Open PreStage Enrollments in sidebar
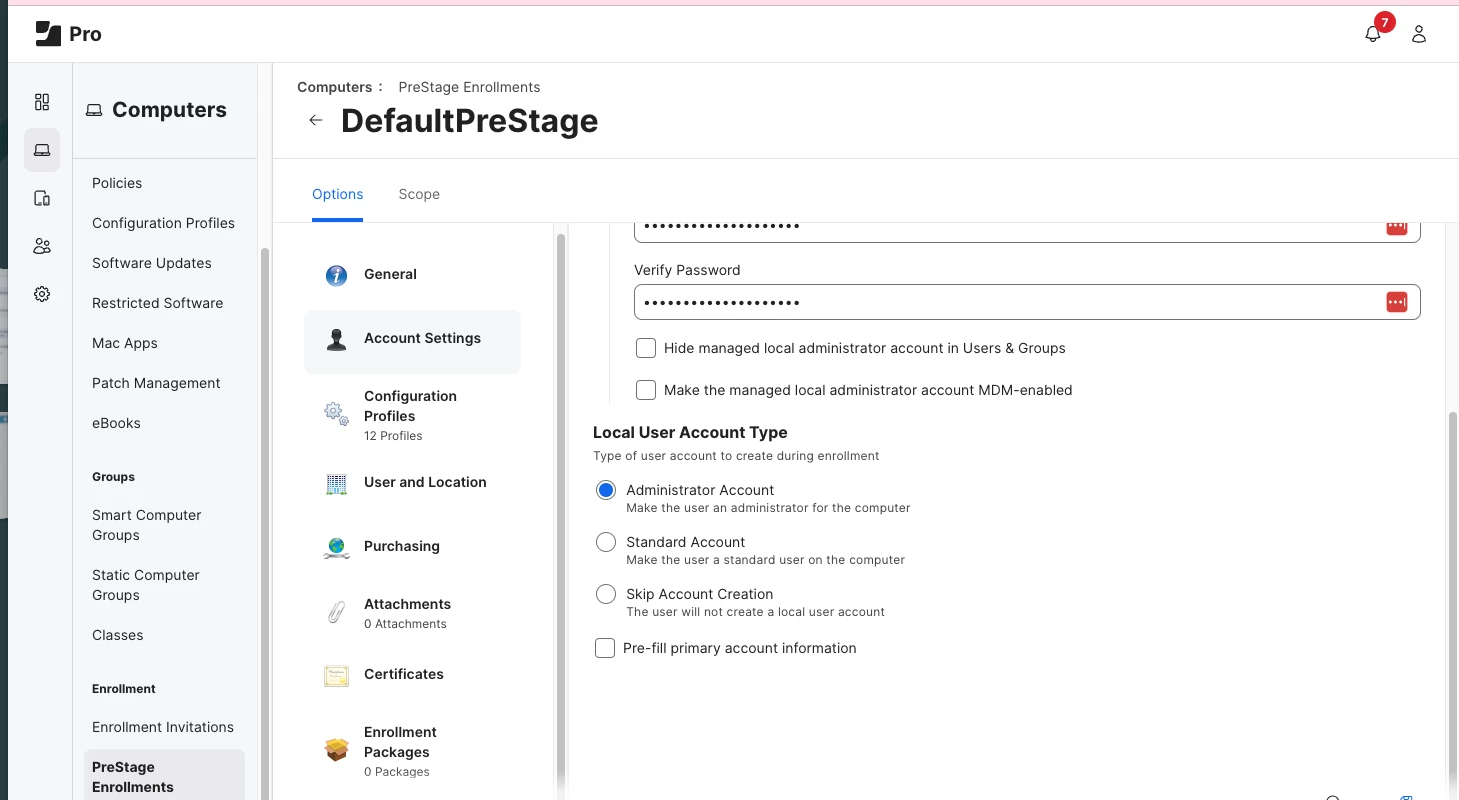Screen dimensions: 1459x800 coord(164,775)
